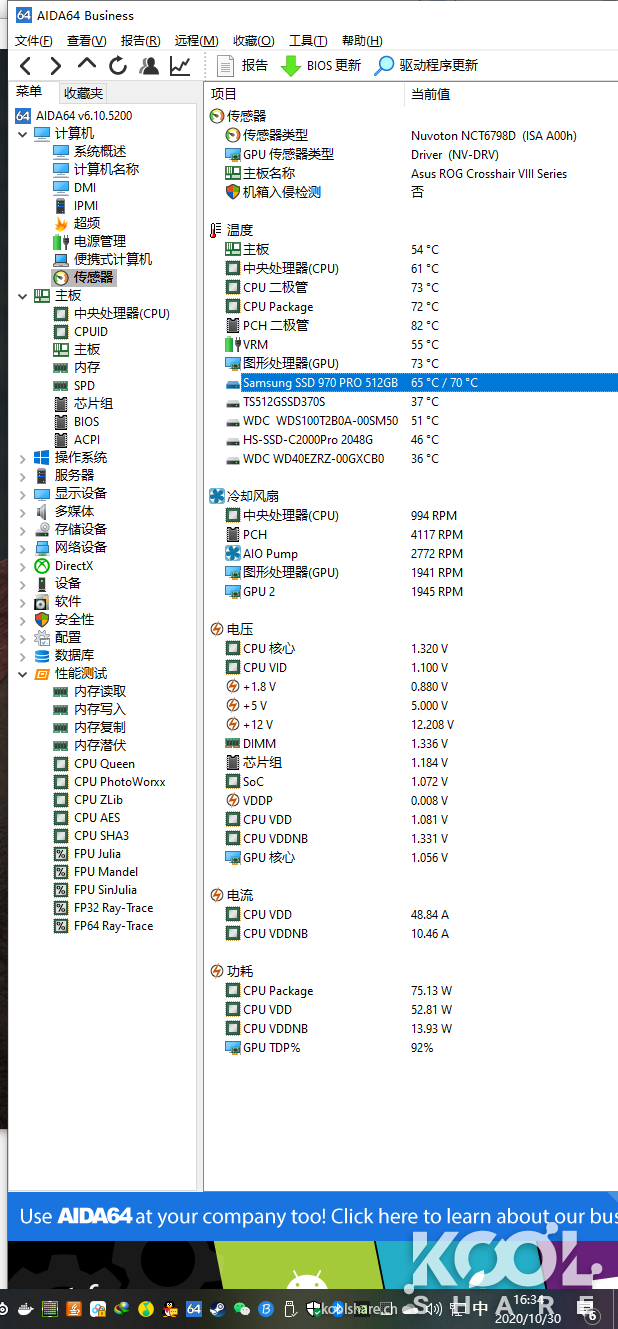Select 安全性 shield icon item

point(42,620)
